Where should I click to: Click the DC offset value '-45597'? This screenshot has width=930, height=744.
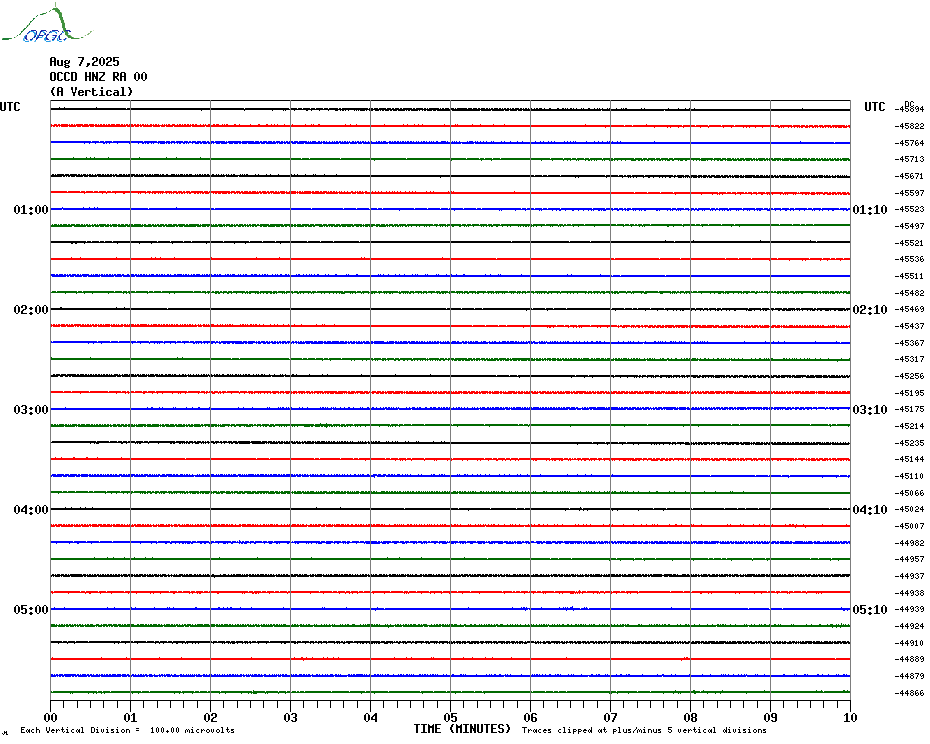(x=909, y=193)
